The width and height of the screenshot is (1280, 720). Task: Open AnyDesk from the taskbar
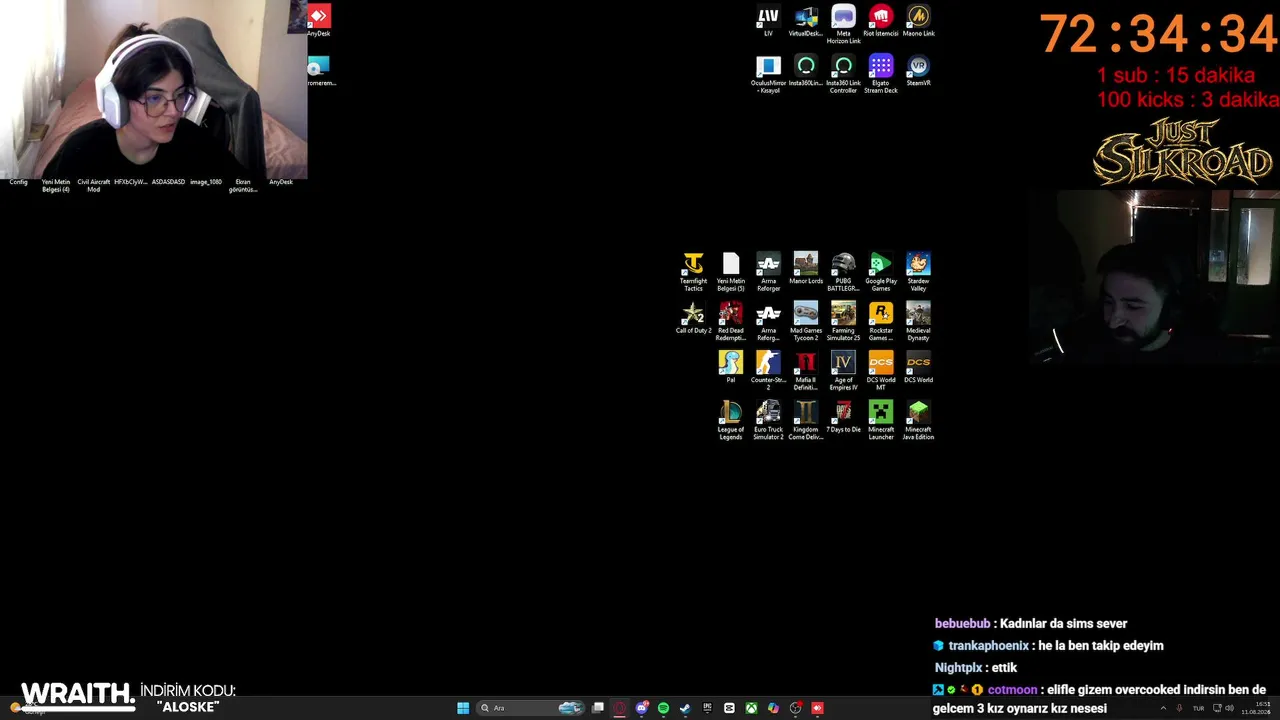[818, 708]
